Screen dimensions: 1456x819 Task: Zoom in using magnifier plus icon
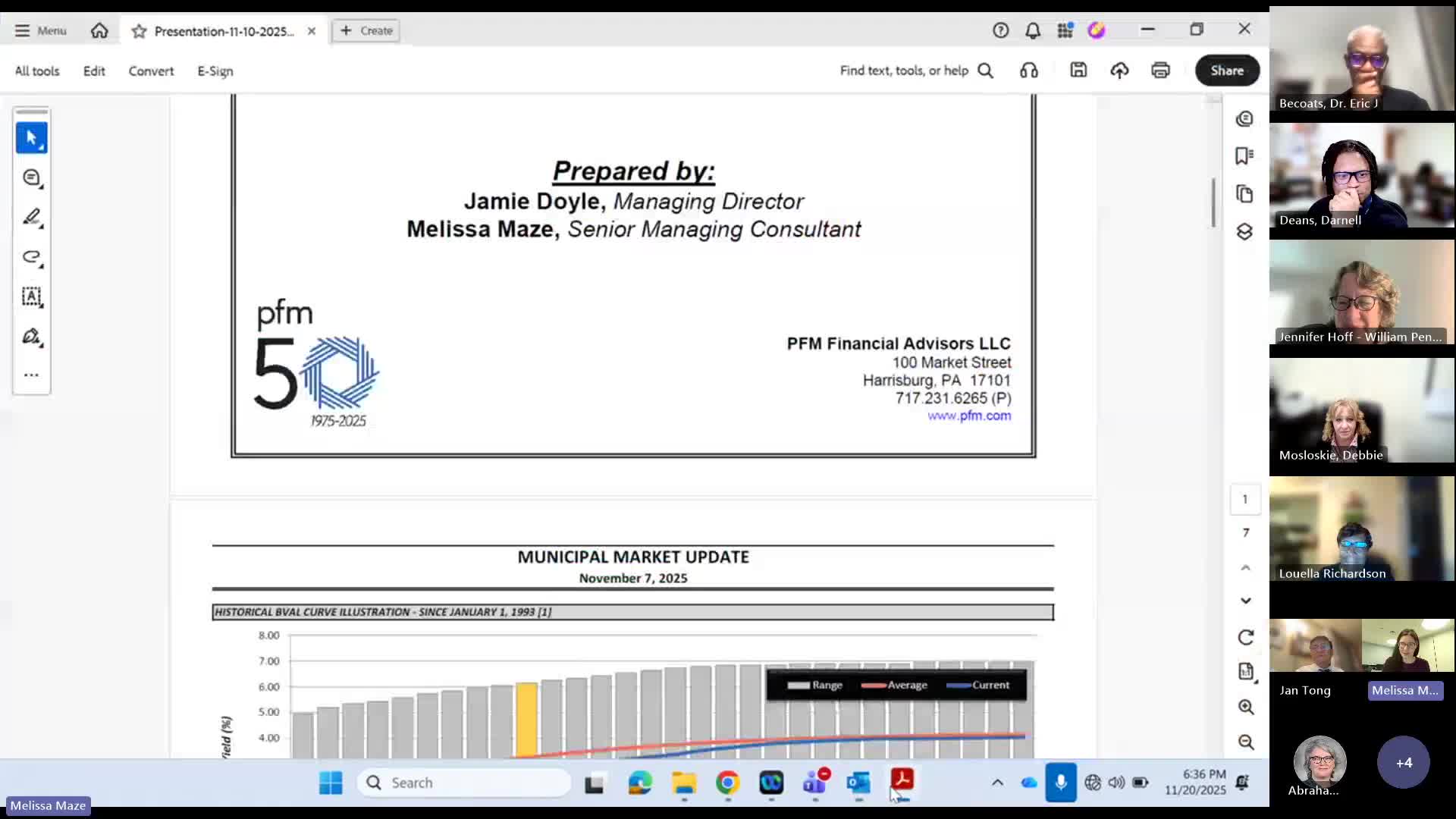(1245, 707)
